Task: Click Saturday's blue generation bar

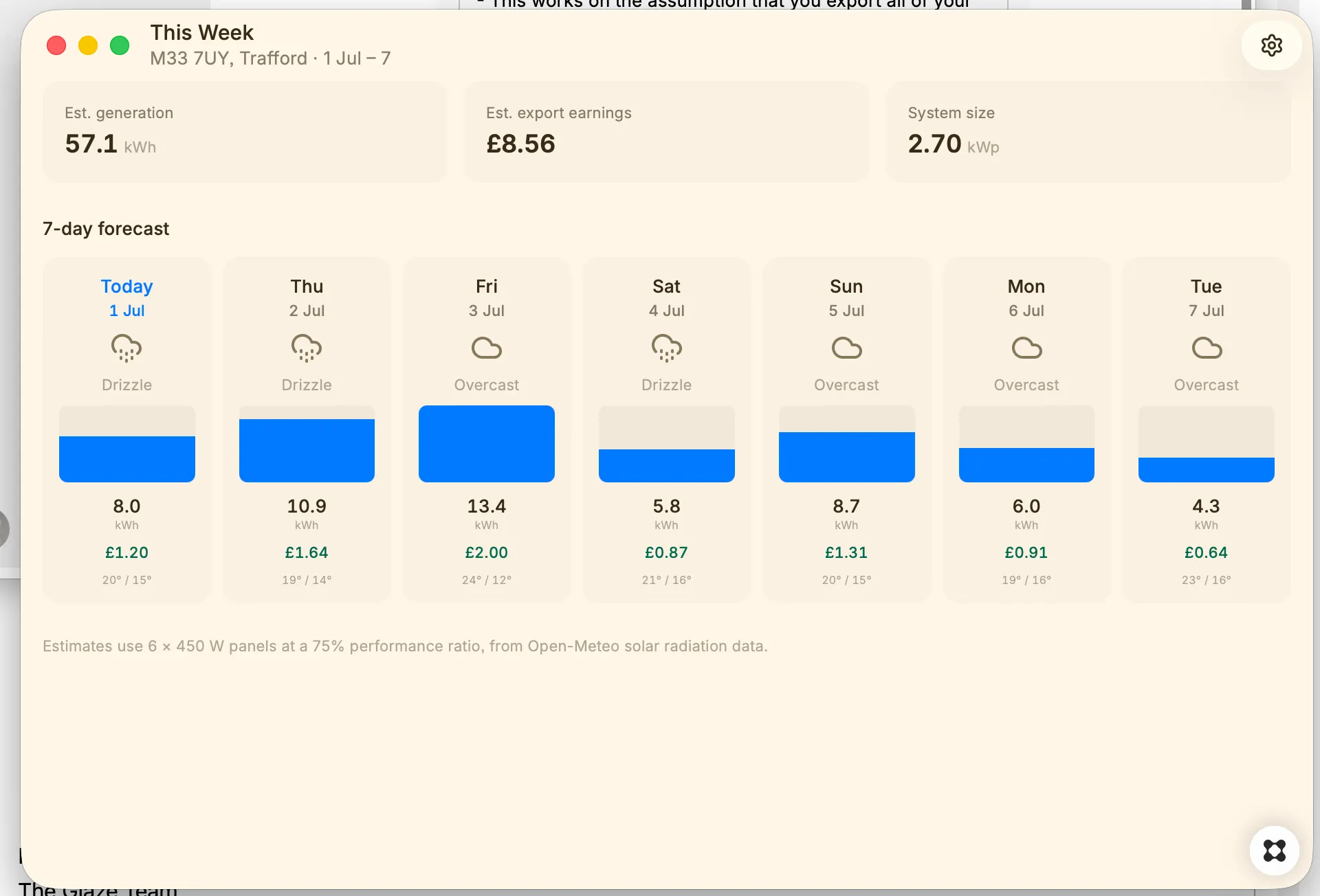Action: click(667, 466)
